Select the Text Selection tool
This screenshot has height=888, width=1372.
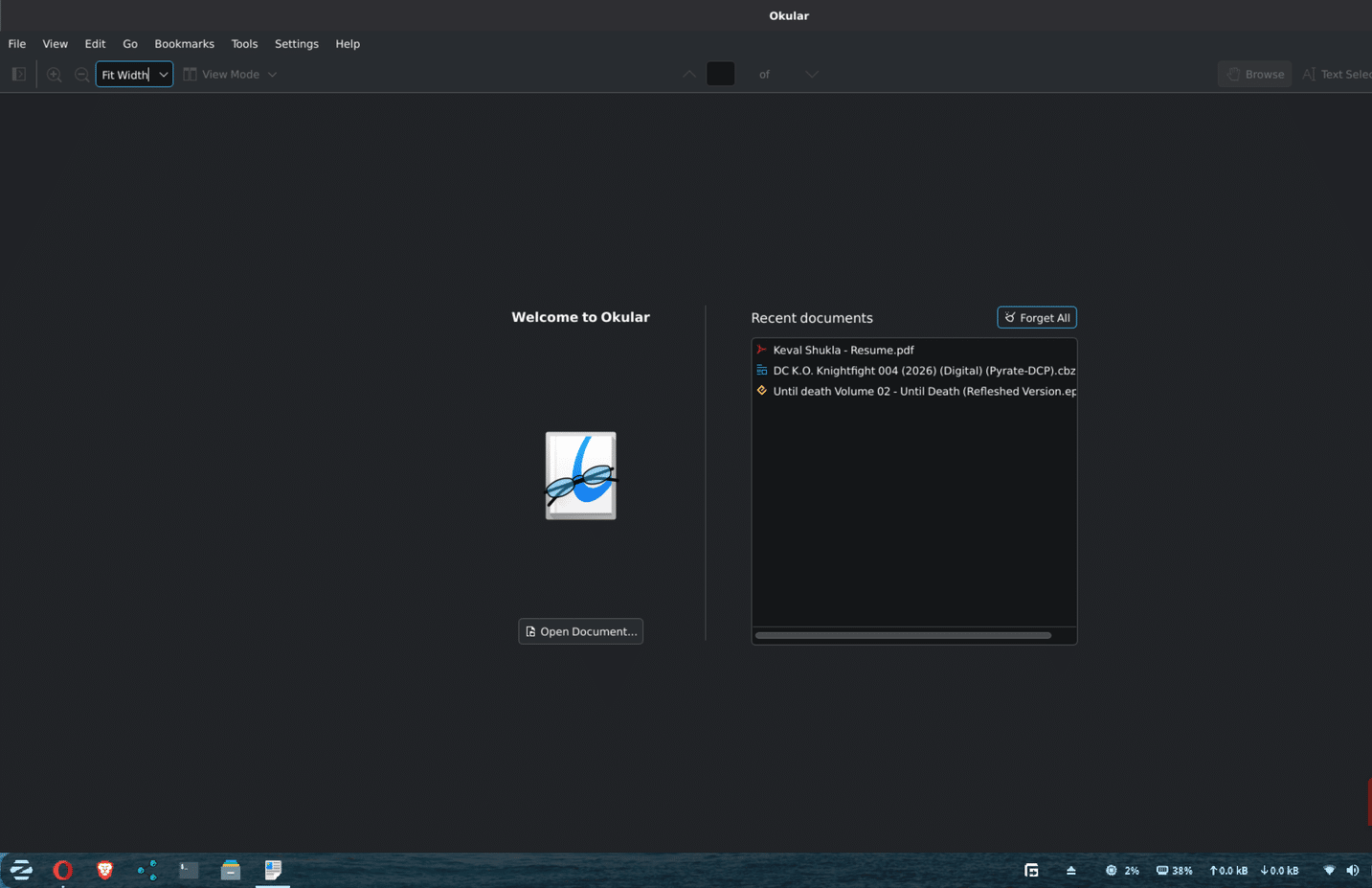(1338, 74)
